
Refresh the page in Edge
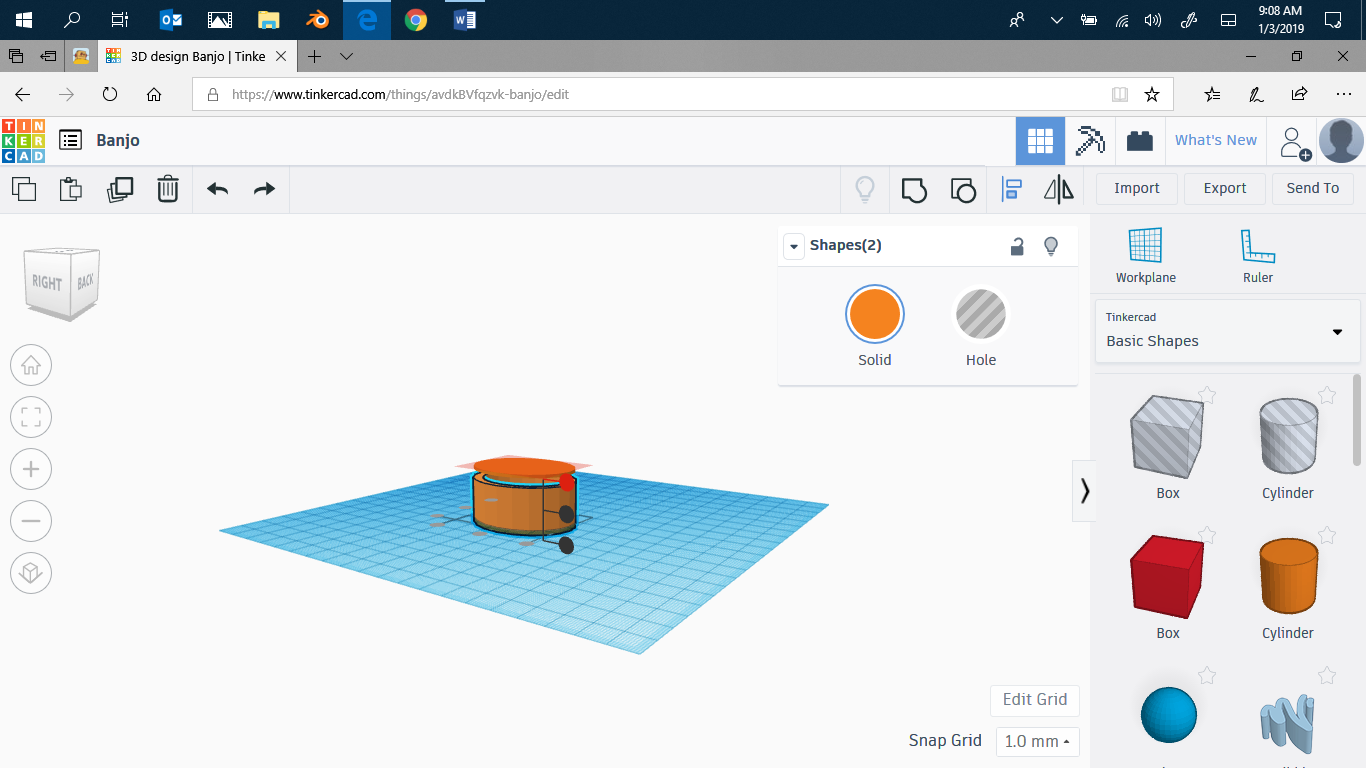[x=110, y=94]
